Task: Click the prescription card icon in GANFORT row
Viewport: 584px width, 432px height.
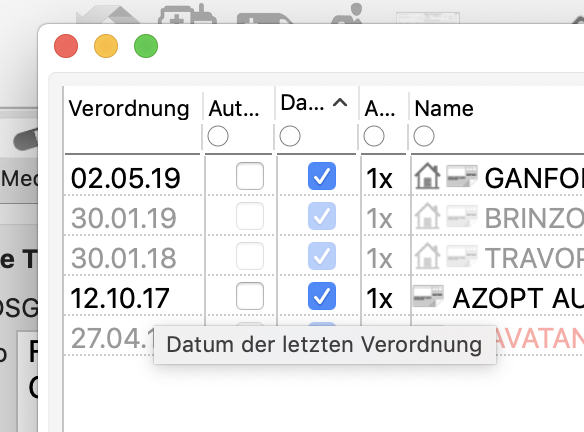Action: point(462,176)
